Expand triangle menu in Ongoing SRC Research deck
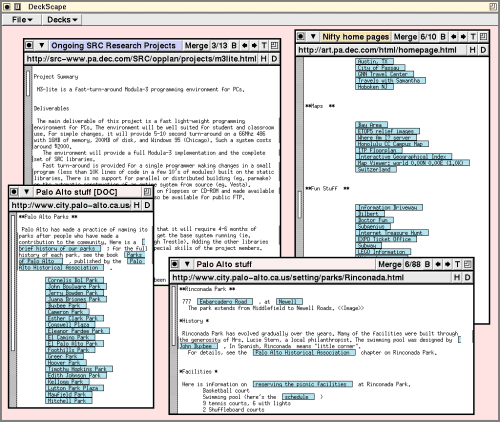500x422 pixels. 41,45
